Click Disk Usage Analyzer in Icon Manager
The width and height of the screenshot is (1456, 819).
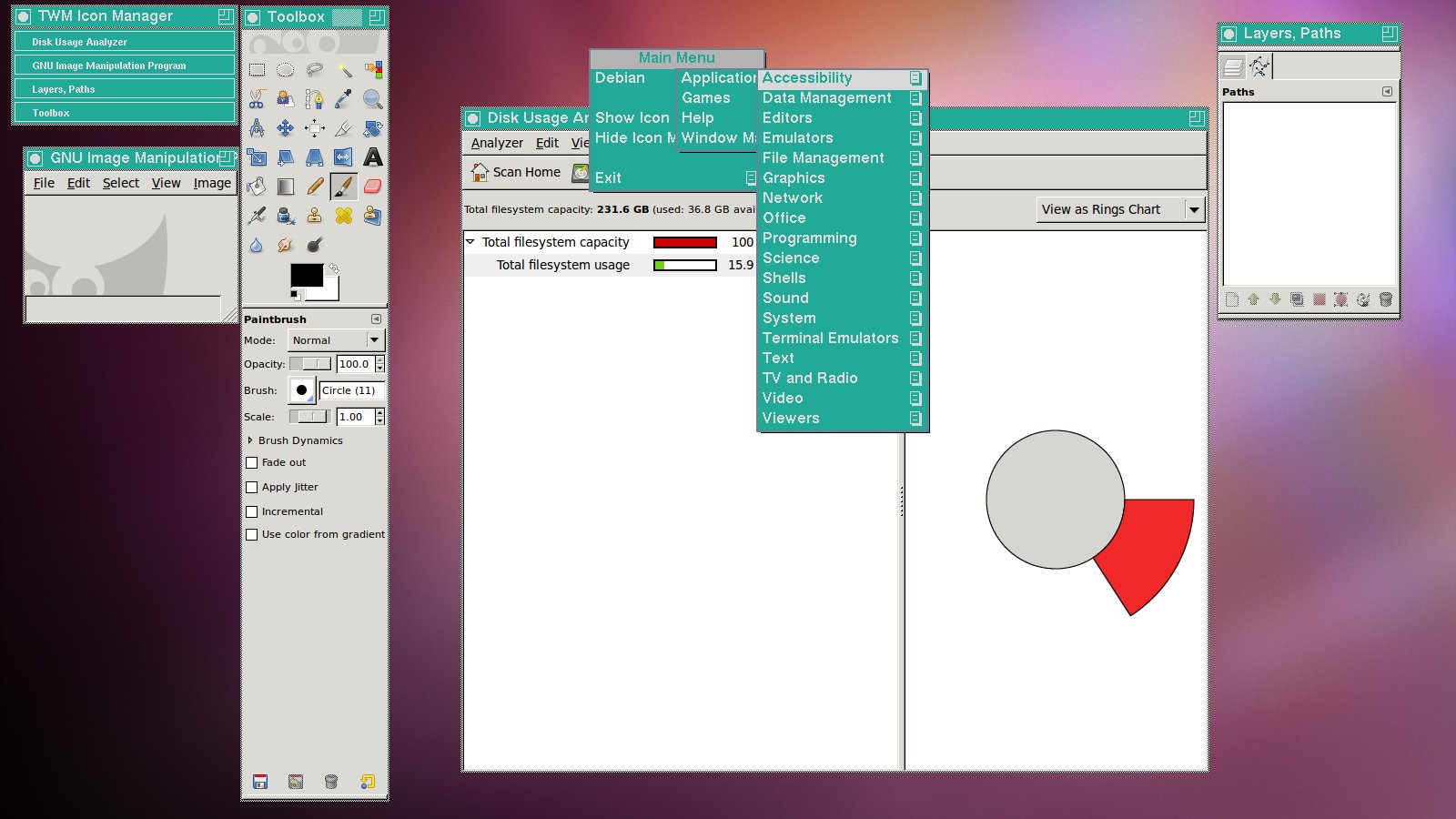coord(125,42)
